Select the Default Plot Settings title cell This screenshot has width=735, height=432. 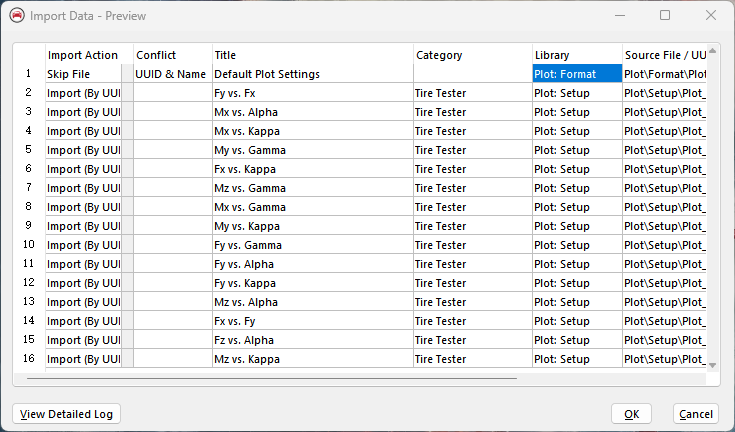(312, 74)
